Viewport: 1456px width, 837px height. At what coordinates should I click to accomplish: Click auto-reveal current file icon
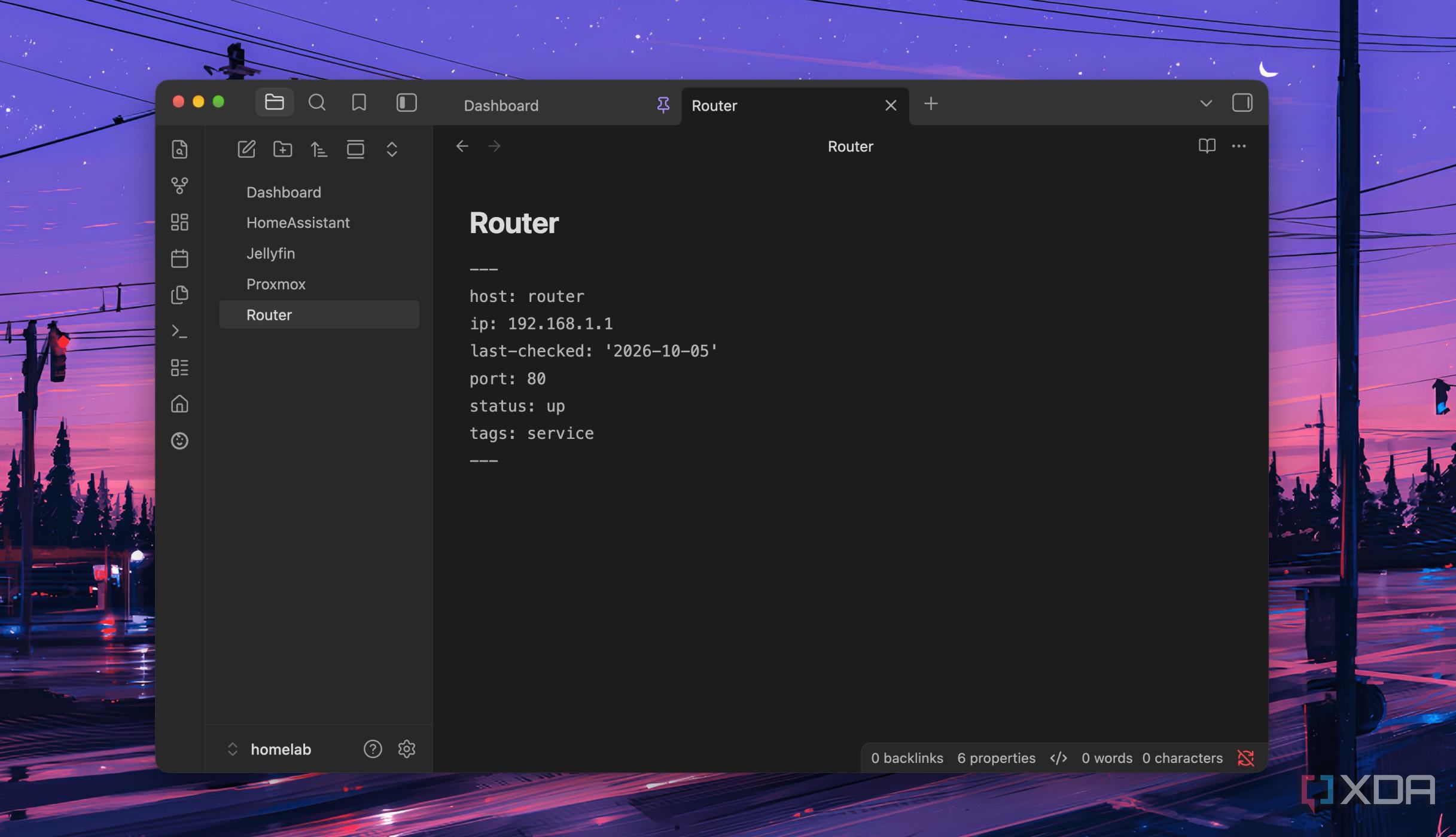click(355, 149)
